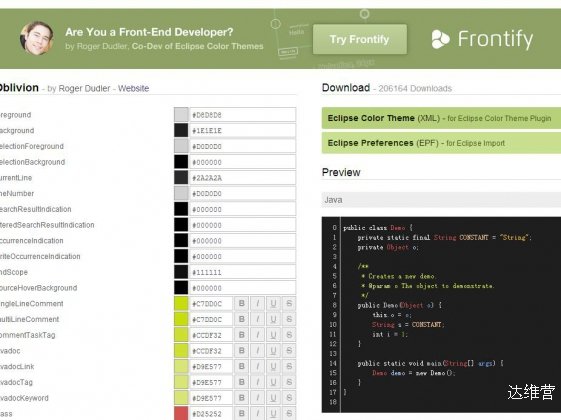Click the filteredSearchResultIndication label

47,225
